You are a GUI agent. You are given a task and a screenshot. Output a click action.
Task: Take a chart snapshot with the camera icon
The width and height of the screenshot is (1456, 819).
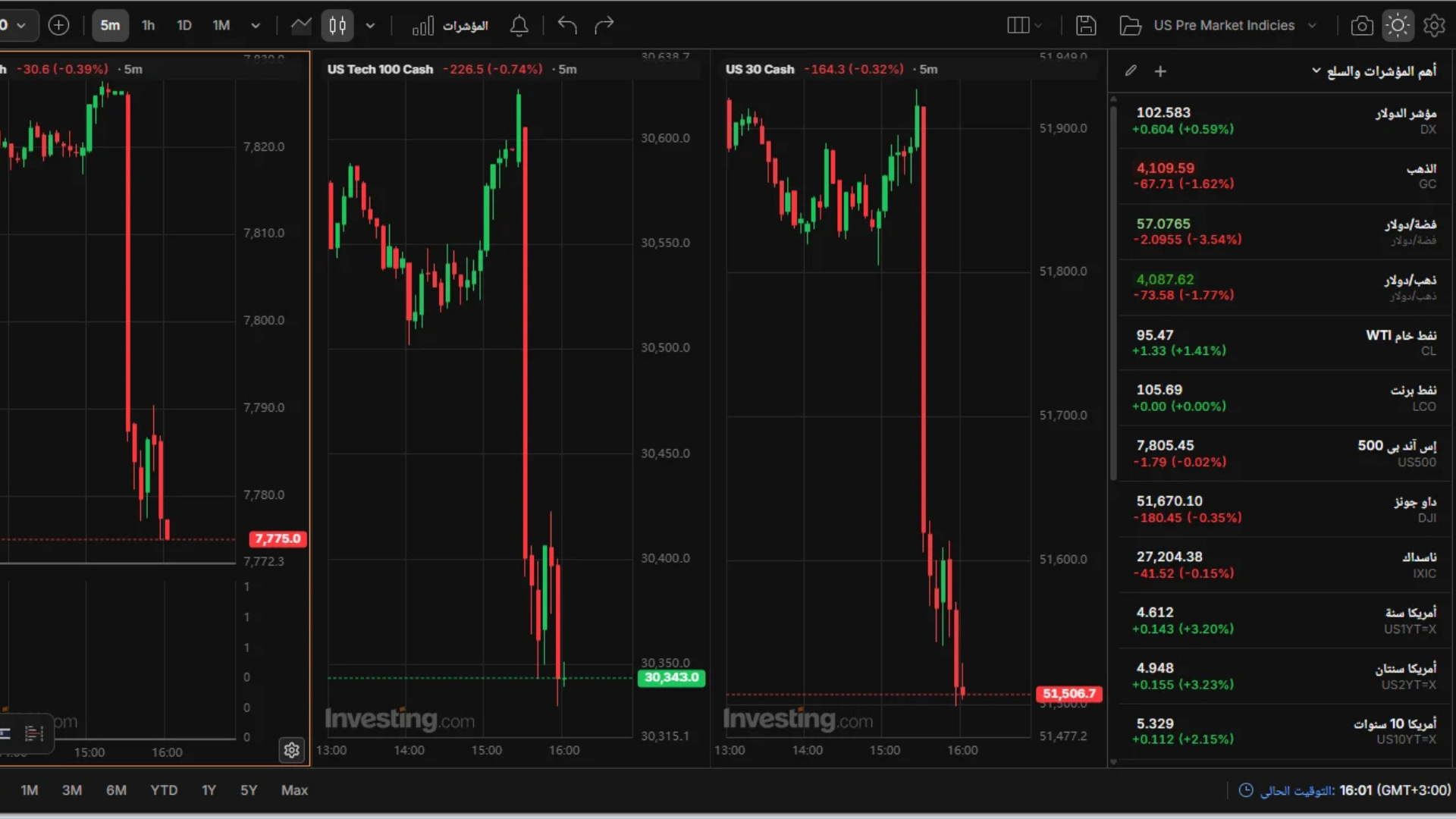coord(1362,26)
